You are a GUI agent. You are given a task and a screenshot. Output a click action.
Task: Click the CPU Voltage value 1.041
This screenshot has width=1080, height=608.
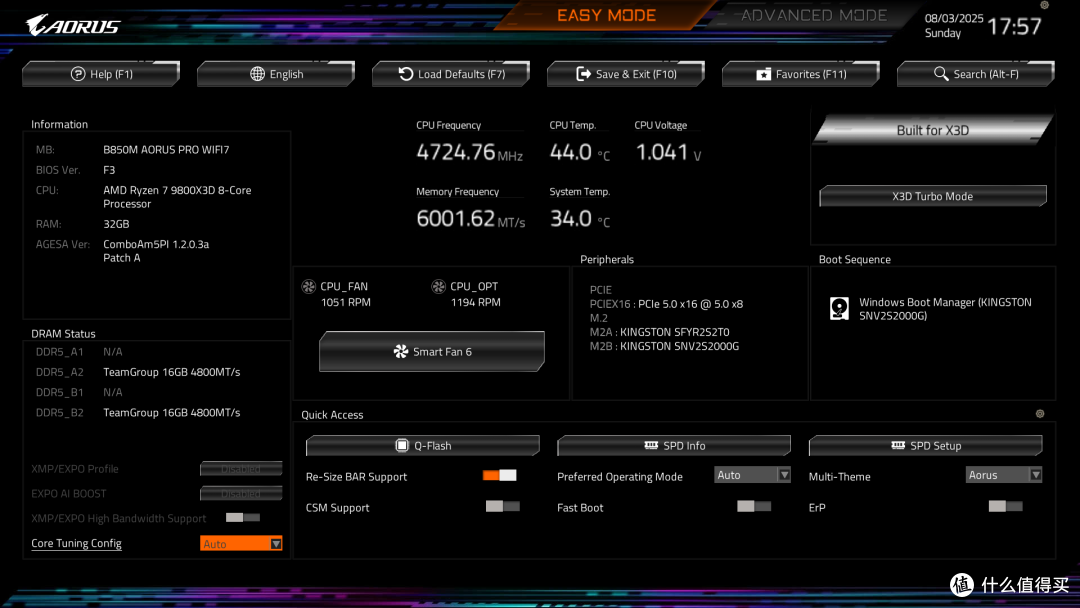point(662,152)
